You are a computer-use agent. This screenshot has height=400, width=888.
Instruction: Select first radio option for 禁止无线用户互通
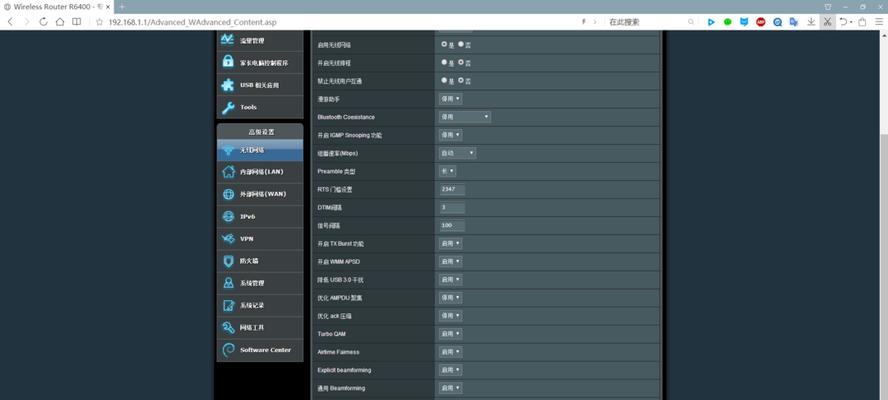(x=444, y=80)
